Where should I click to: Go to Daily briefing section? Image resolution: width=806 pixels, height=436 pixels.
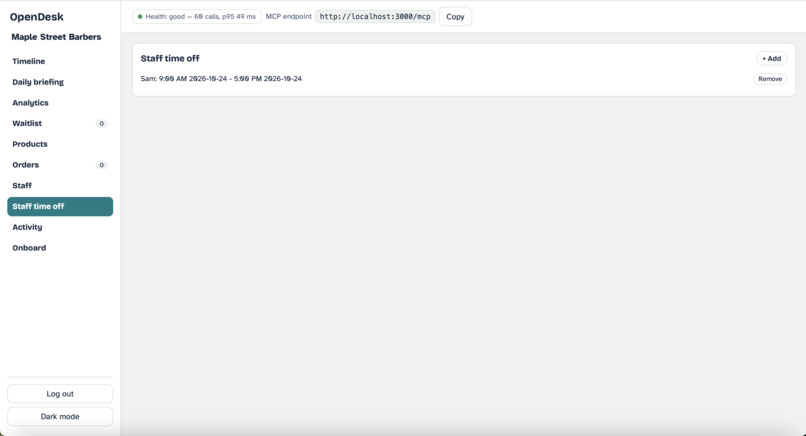pyautogui.click(x=60, y=82)
